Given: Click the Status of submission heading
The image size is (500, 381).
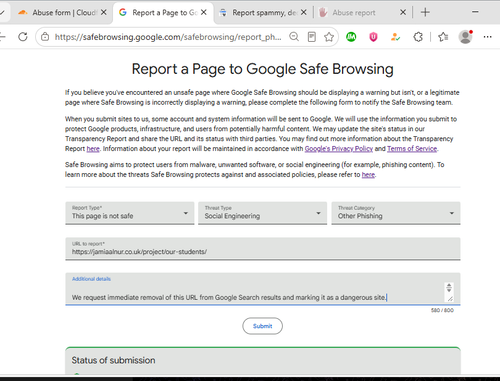Looking at the screenshot, I should click(x=113, y=360).
